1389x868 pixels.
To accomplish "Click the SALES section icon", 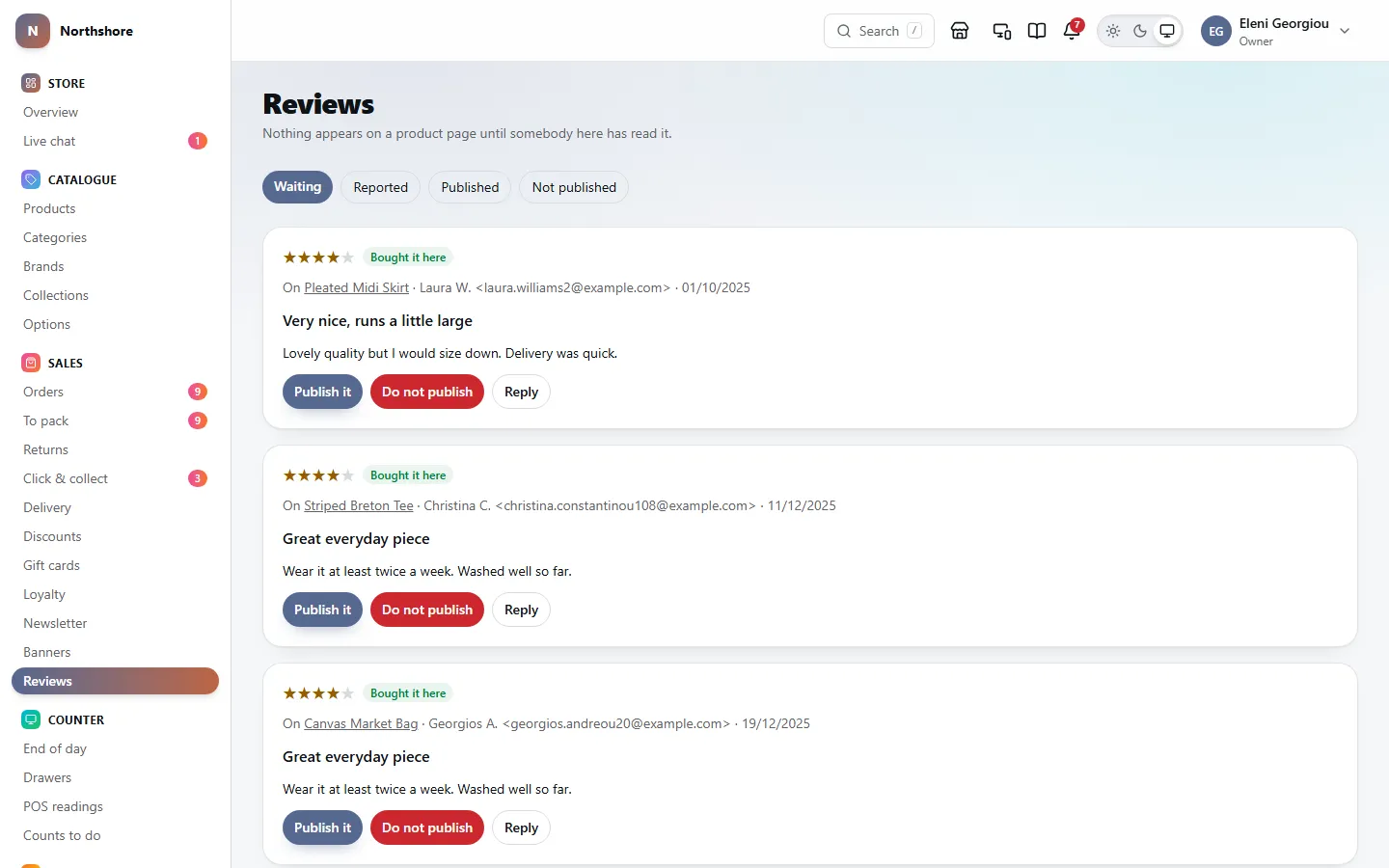I will [x=31, y=363].
